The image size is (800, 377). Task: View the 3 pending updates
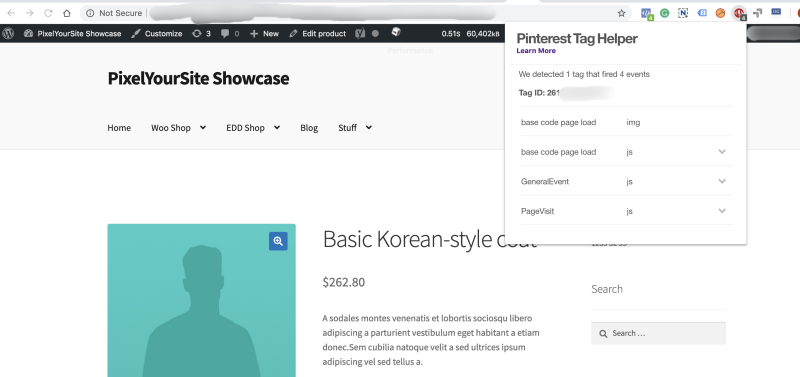click(x=201, y=34)
